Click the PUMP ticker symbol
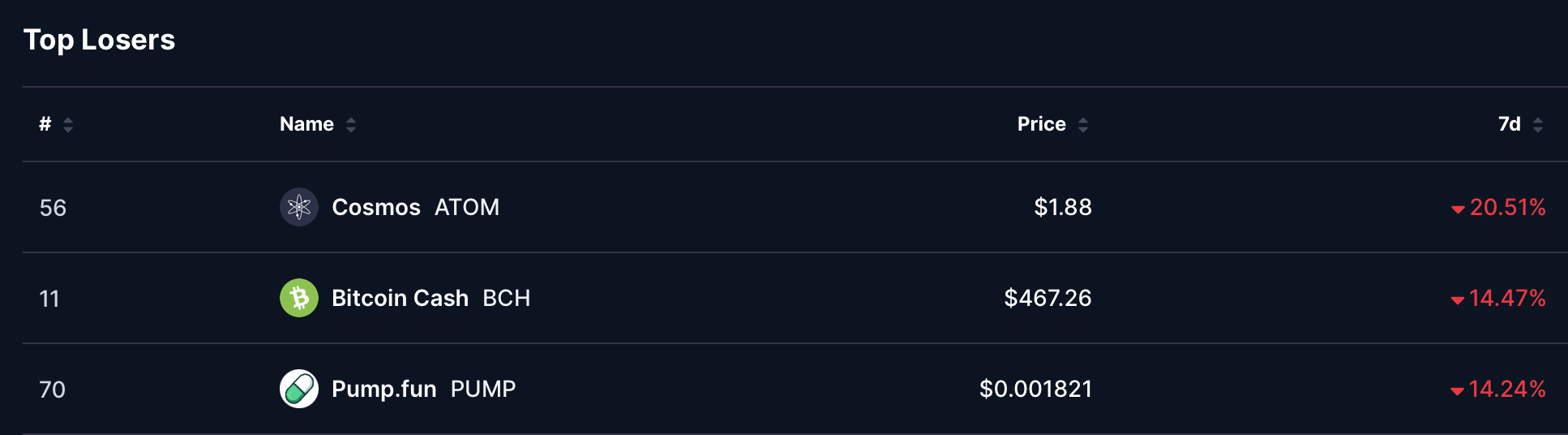The width and height of the screenshot is (1568, 435). 483,389
